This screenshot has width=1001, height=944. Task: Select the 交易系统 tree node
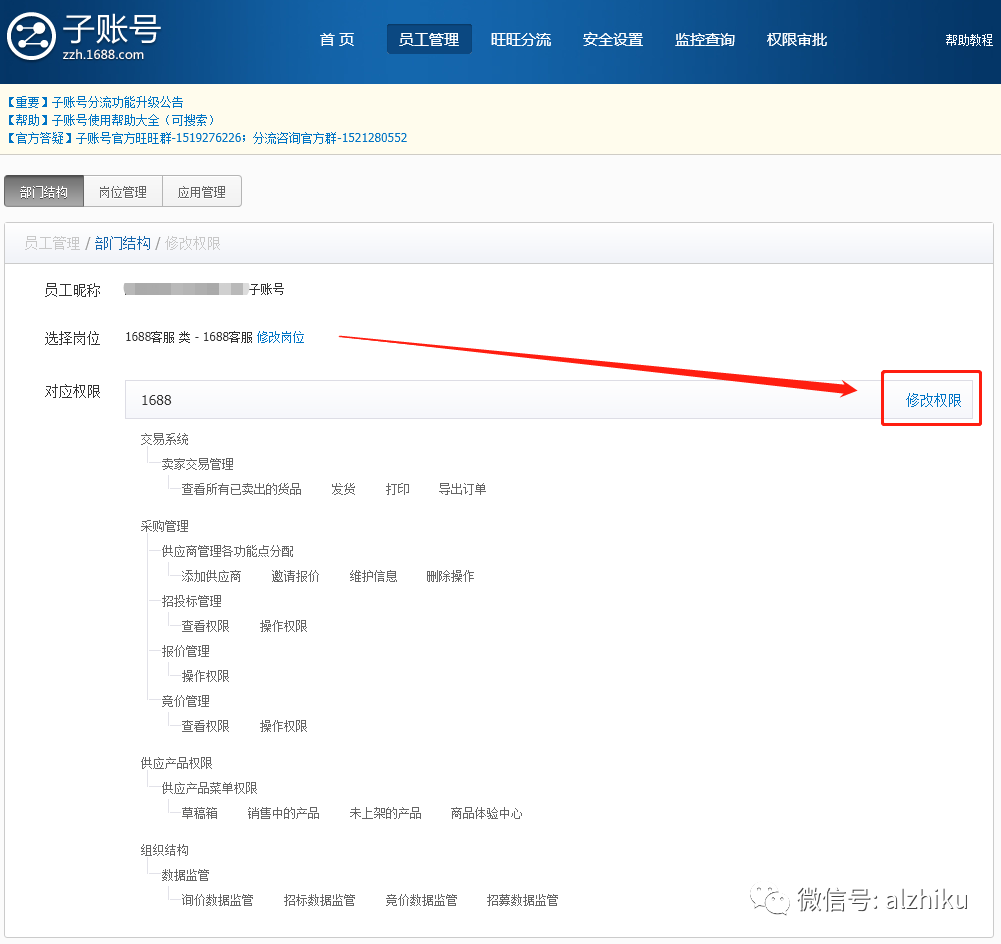click(x=165, y=439)
